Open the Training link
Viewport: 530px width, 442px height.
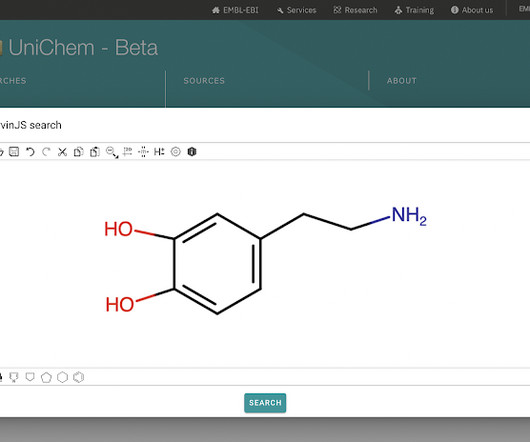point(414,10)
